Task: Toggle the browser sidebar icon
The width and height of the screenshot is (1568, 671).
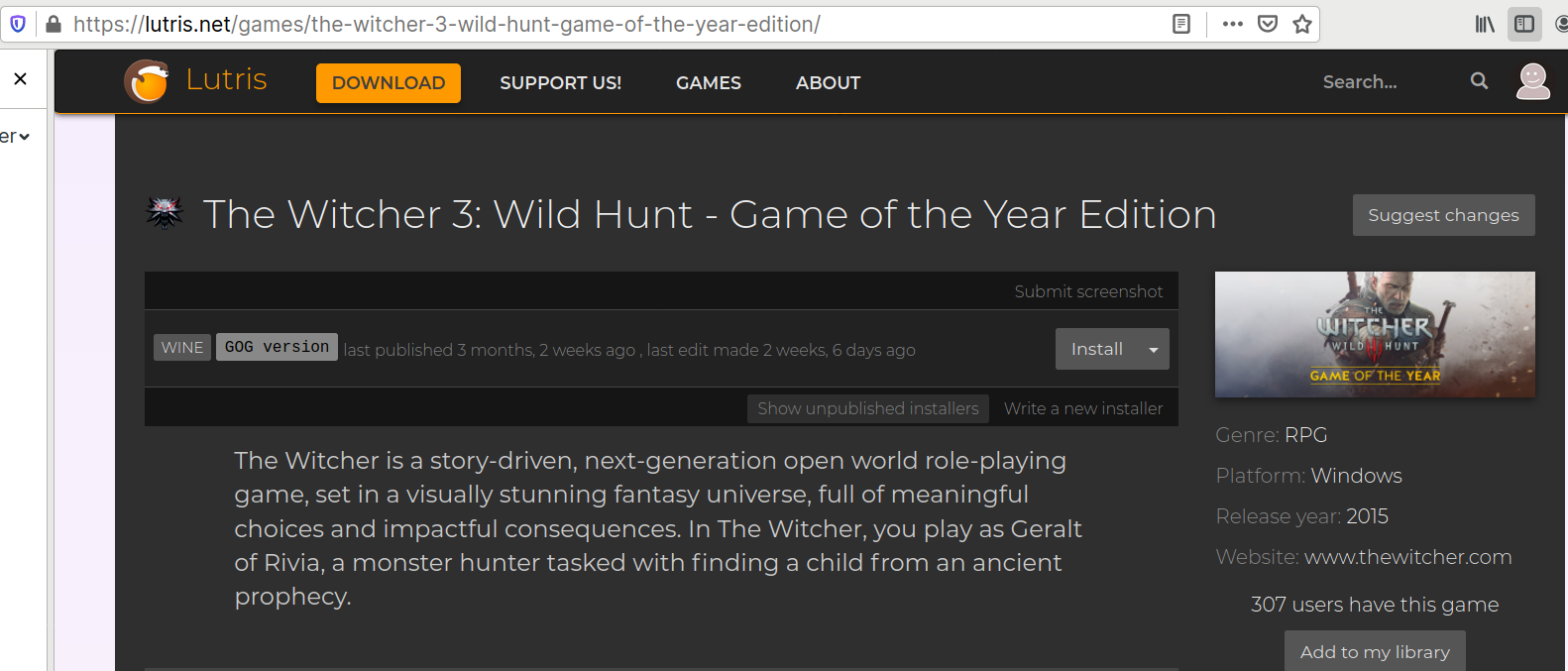Action: coord(1524,24)
